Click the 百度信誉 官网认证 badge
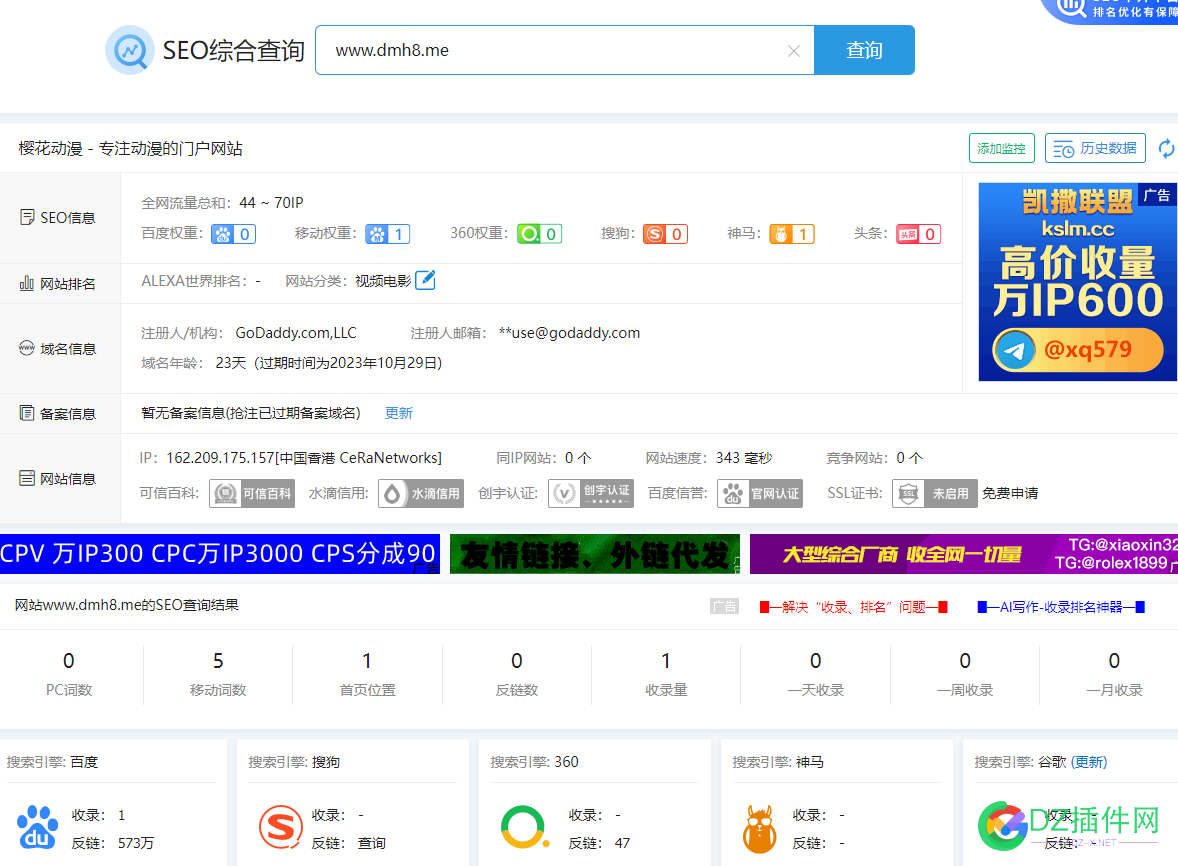This screenshot has height=866, width=1178. 760,493
